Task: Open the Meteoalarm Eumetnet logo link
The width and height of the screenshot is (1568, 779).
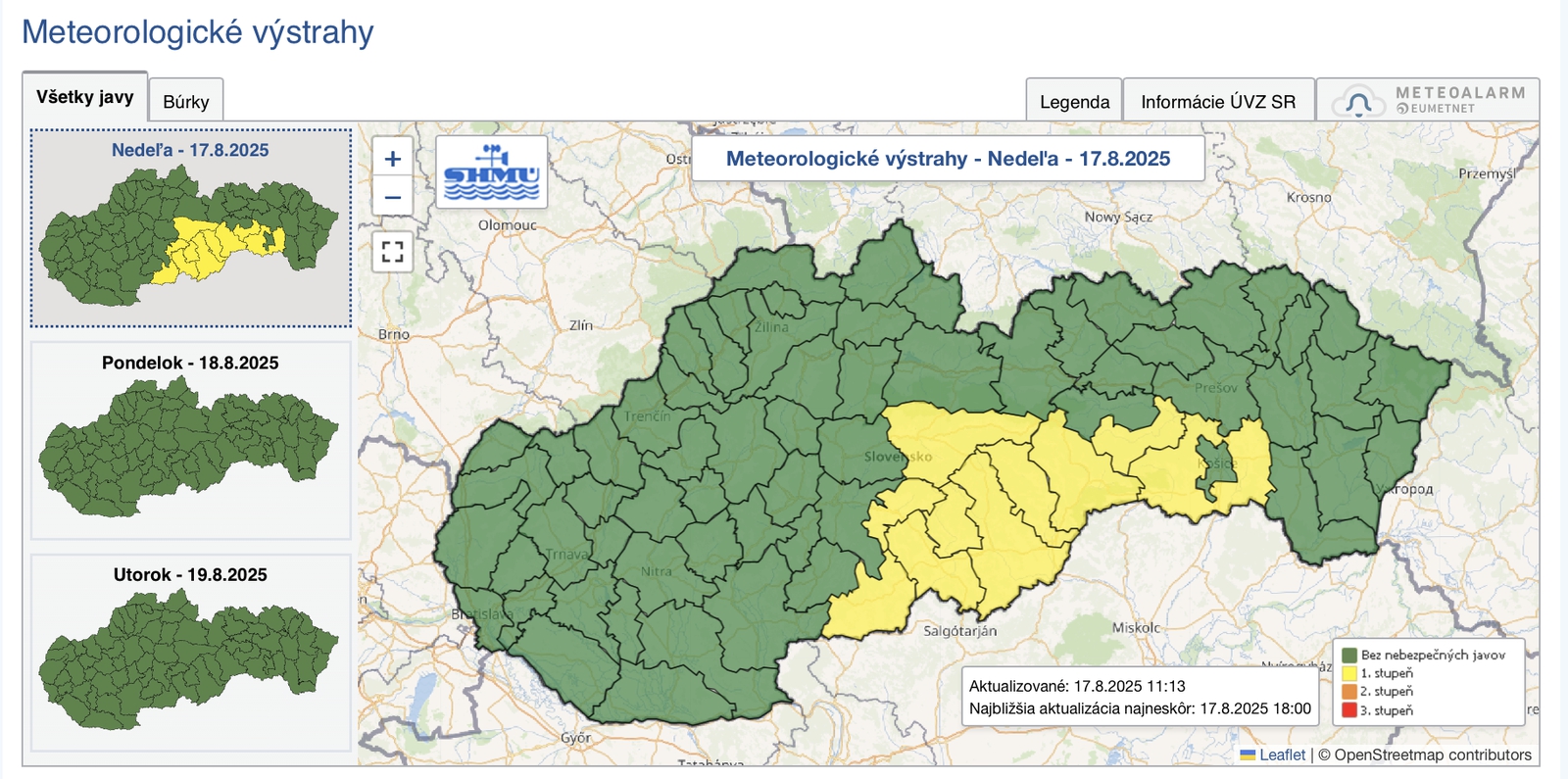Action: [x=1428, y=100]
